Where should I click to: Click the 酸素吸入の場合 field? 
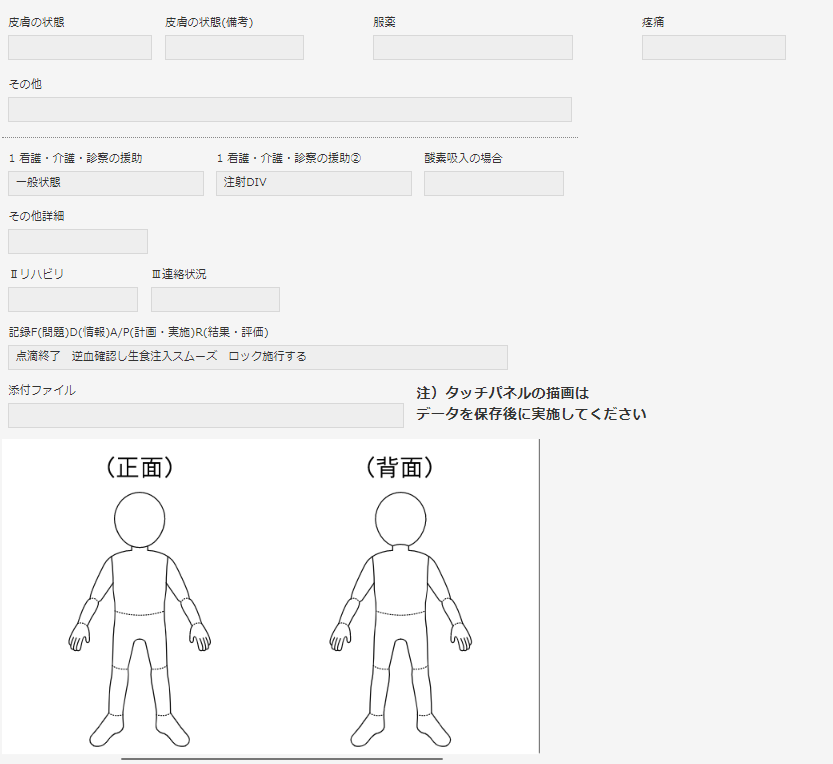pyautogui.click(x=493, y=183)
